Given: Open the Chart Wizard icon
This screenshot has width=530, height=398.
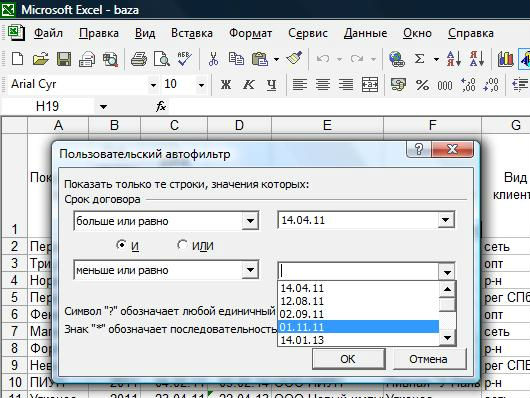Looking at the screenshot, I should pos(505,59).
